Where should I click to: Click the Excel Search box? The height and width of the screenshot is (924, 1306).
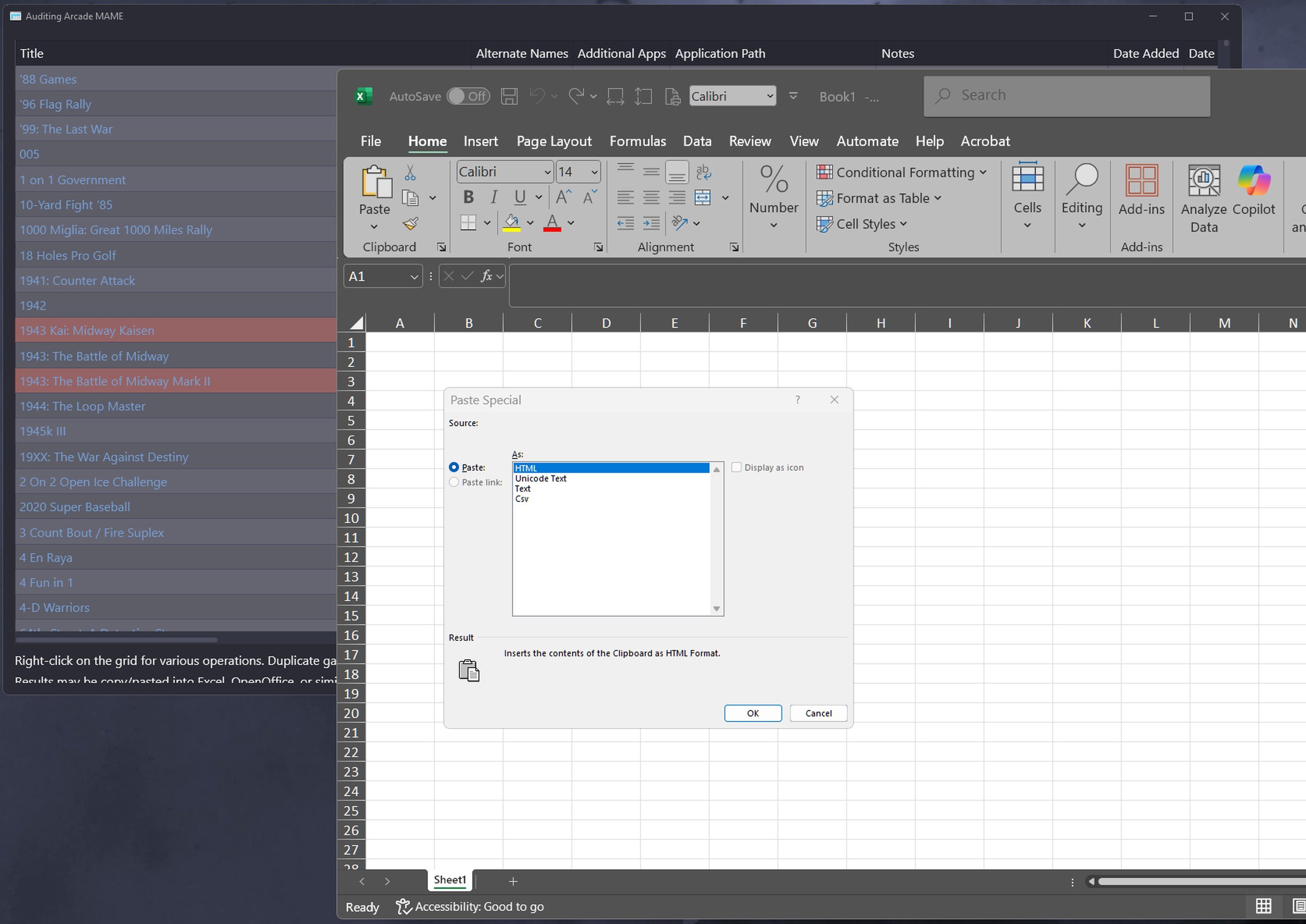coord(1066,96)
